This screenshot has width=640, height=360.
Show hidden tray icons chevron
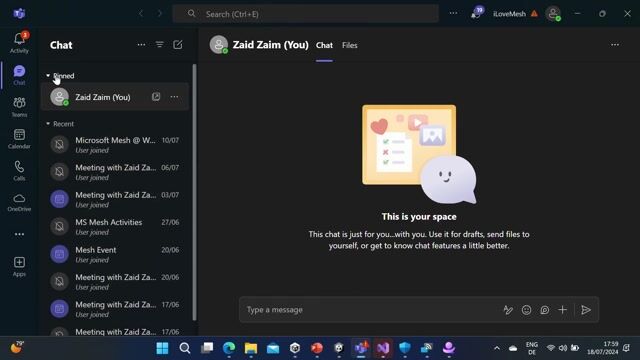[x=497, y=348]
